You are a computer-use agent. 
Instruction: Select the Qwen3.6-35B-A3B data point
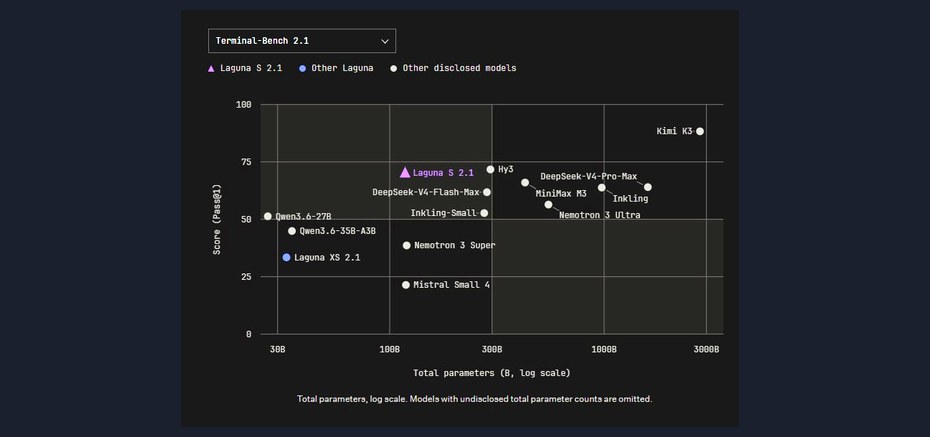click(x=292, y=231)
